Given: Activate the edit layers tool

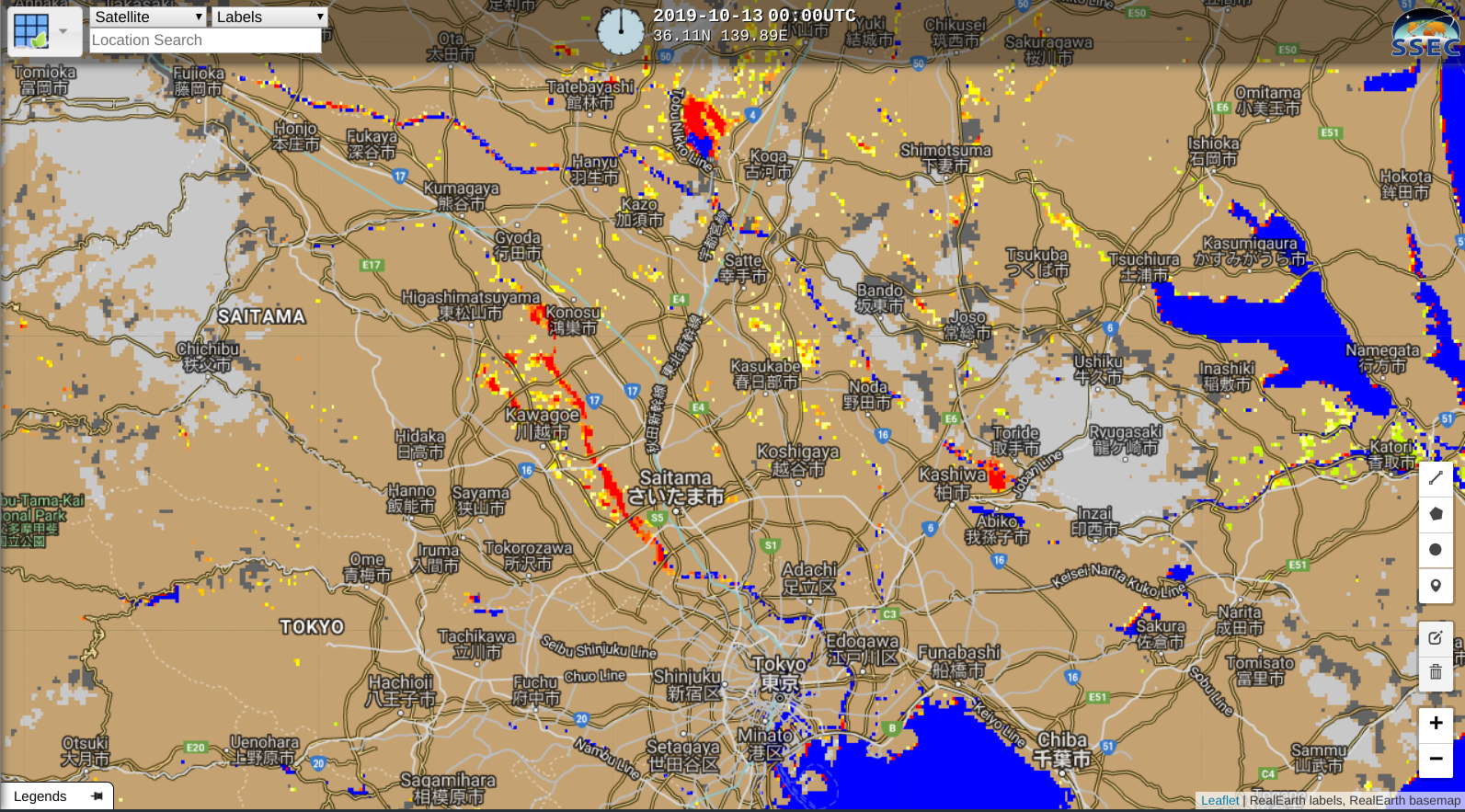Looking at the screenshot, I should coord(1436,637).
